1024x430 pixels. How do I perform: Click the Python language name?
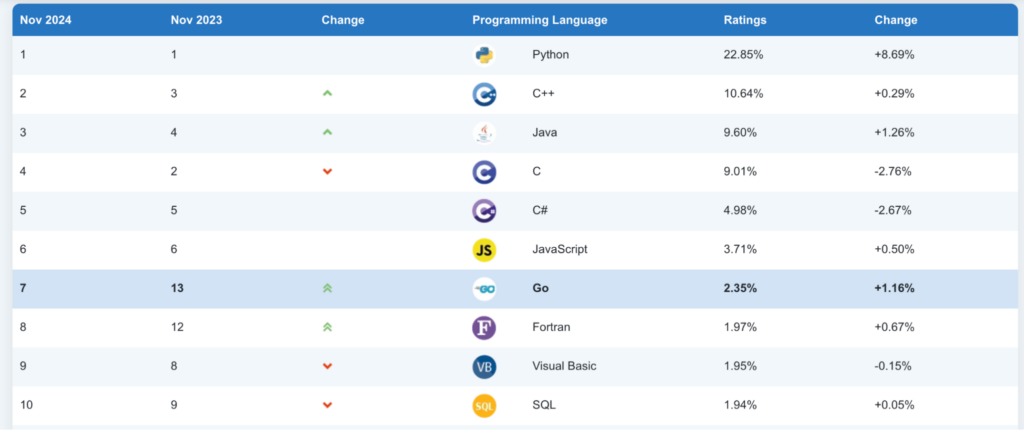(x=550, y=55)
